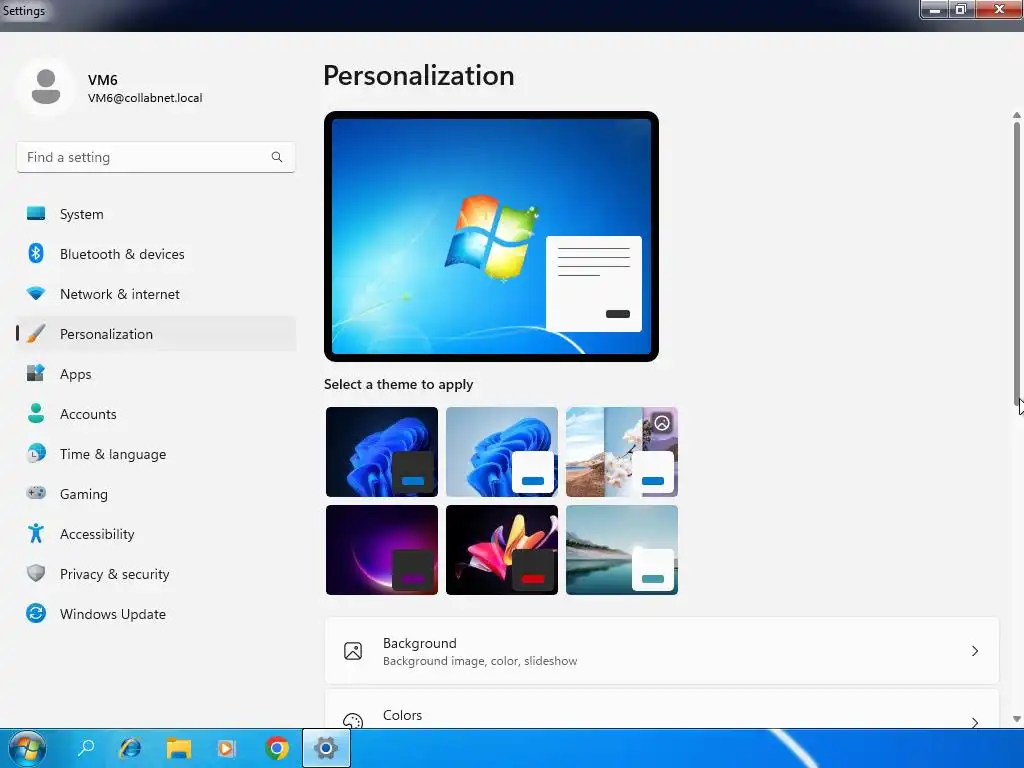Click the Privacy shield icon
Image resolution: width=1024 pixels, height=768 pixels.
[36, 573]
